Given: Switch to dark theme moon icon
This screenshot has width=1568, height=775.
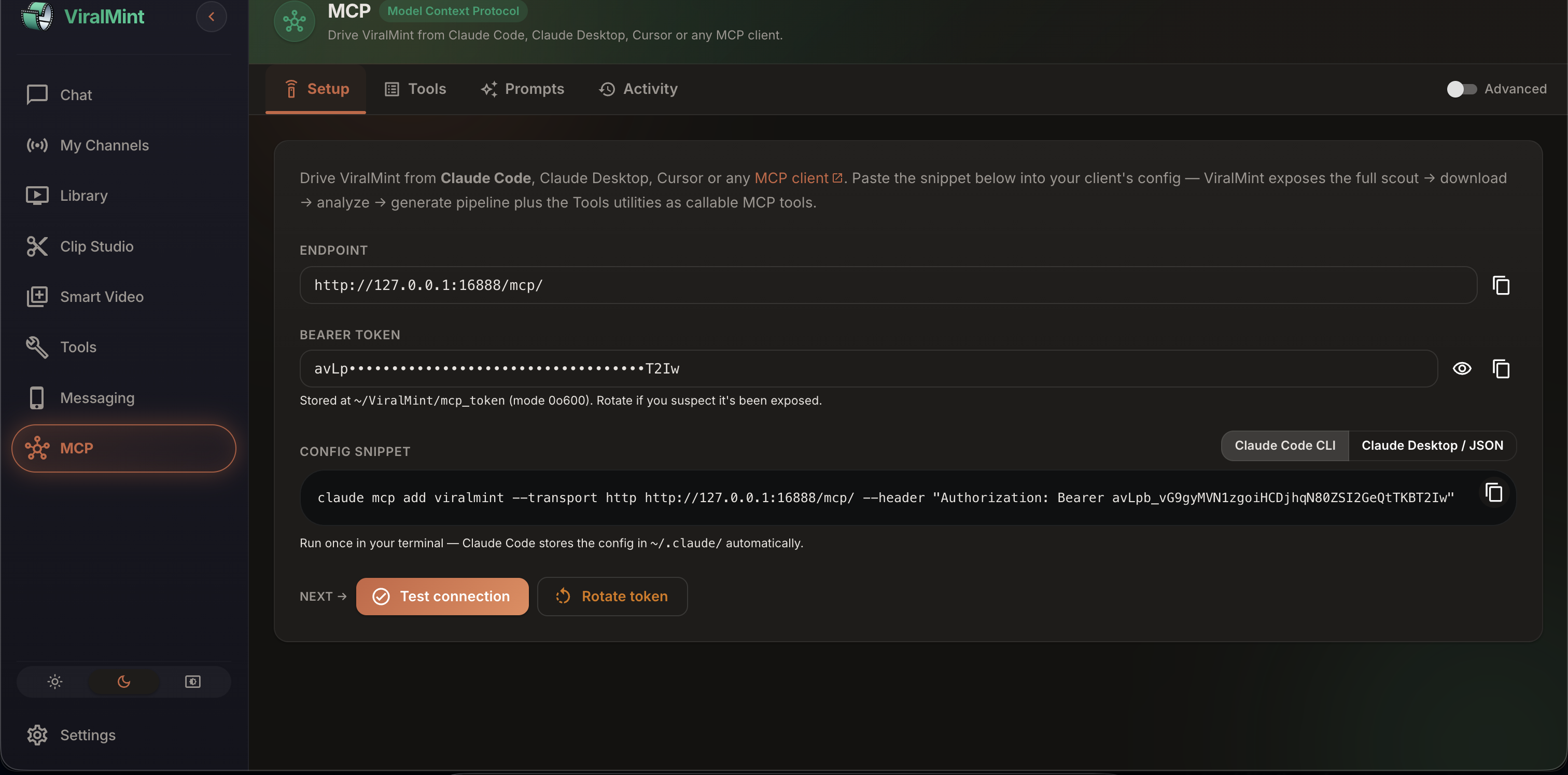Looking at the screenshot, I should coord(123,682).
